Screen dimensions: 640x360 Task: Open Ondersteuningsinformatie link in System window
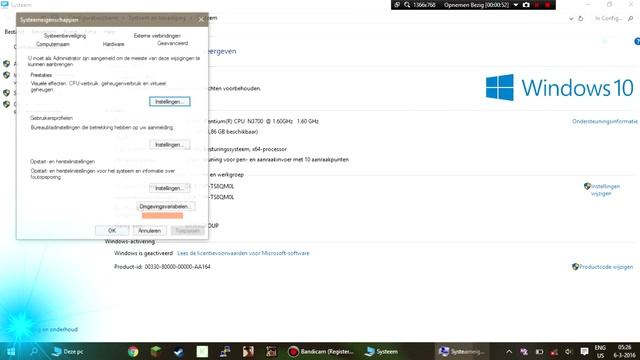click(x=604, y=121)
